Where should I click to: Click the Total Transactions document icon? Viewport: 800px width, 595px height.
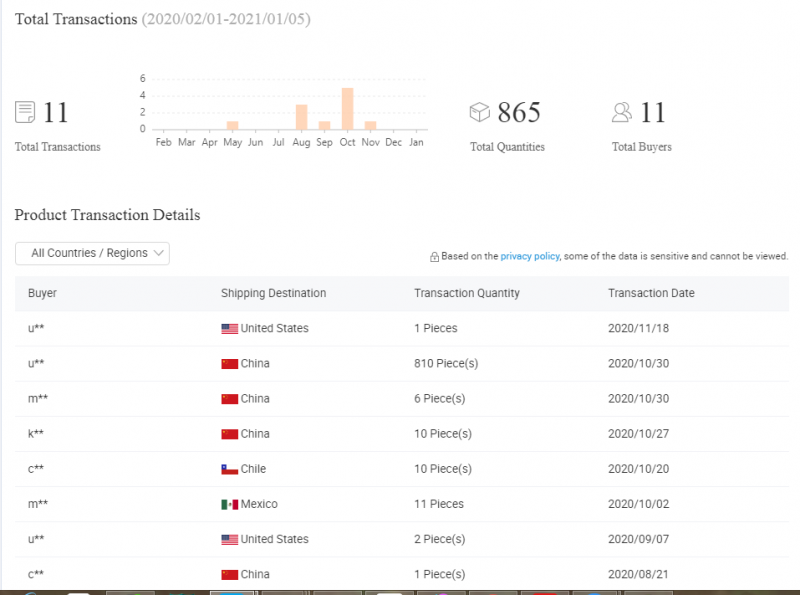pyautogui.click(x=25, y=112)
